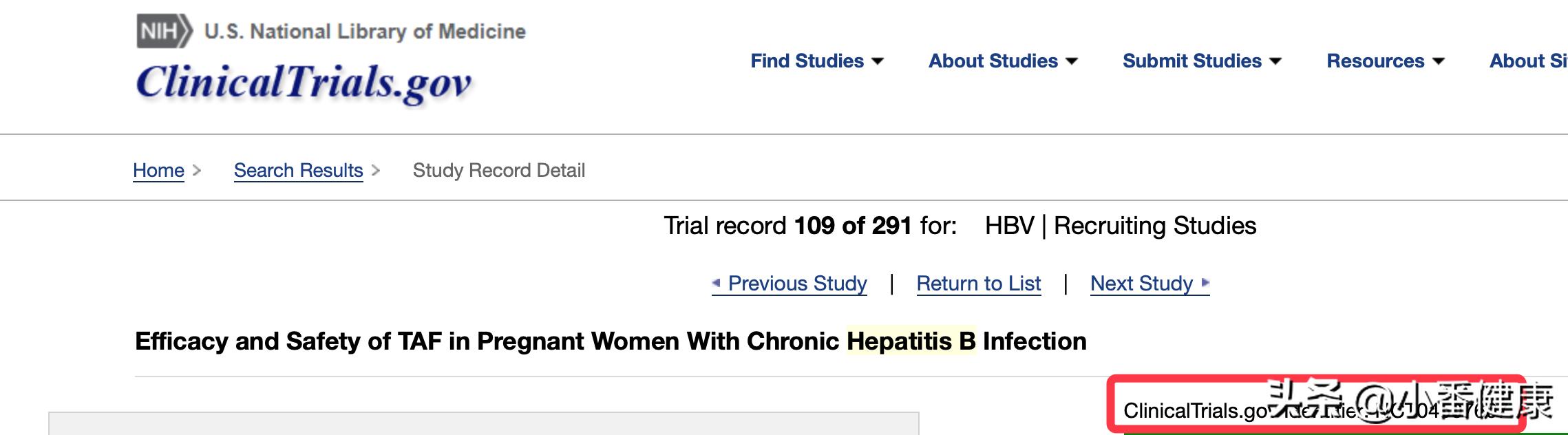Image resolution: width=1568 pixels, height=435 pixels.
Task: Click the right arrow after Next Study
Action: (1205, 282)
